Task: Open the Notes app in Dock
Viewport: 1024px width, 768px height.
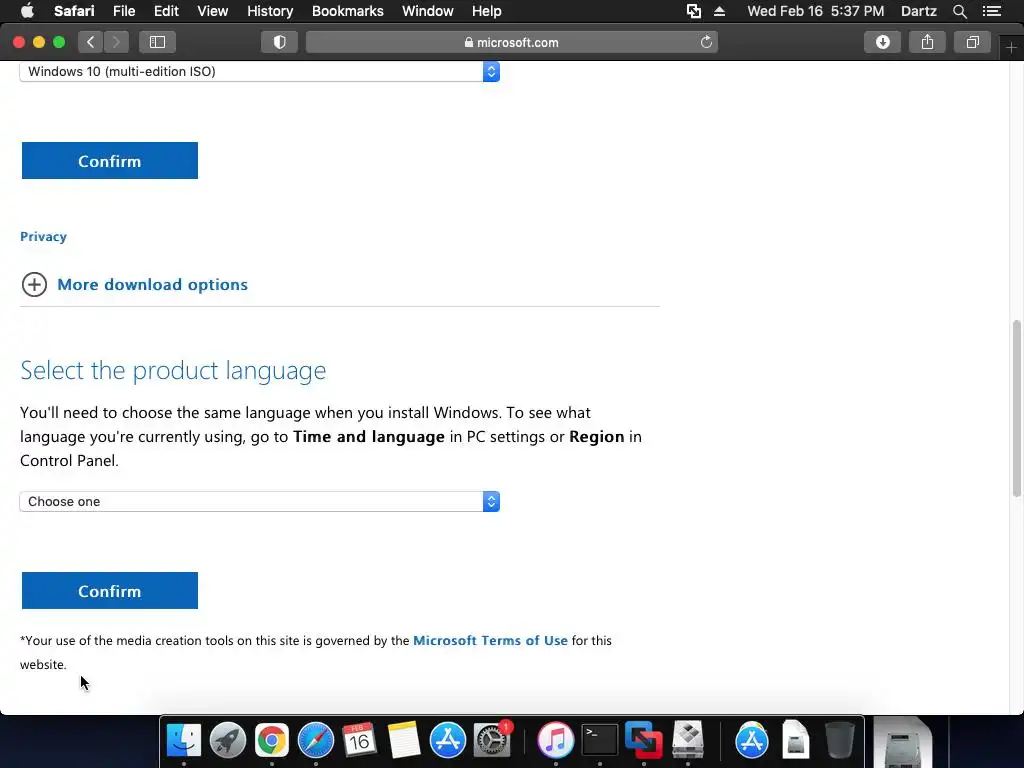Action: pos(404,741)
